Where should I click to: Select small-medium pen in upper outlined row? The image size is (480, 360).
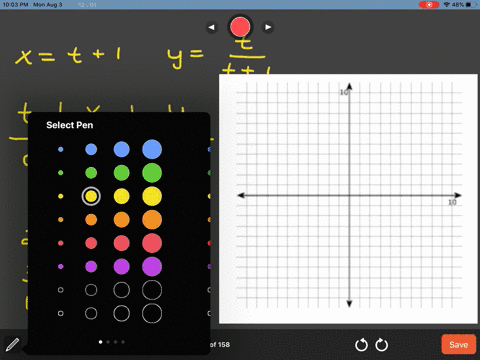[x=91, y=290]
